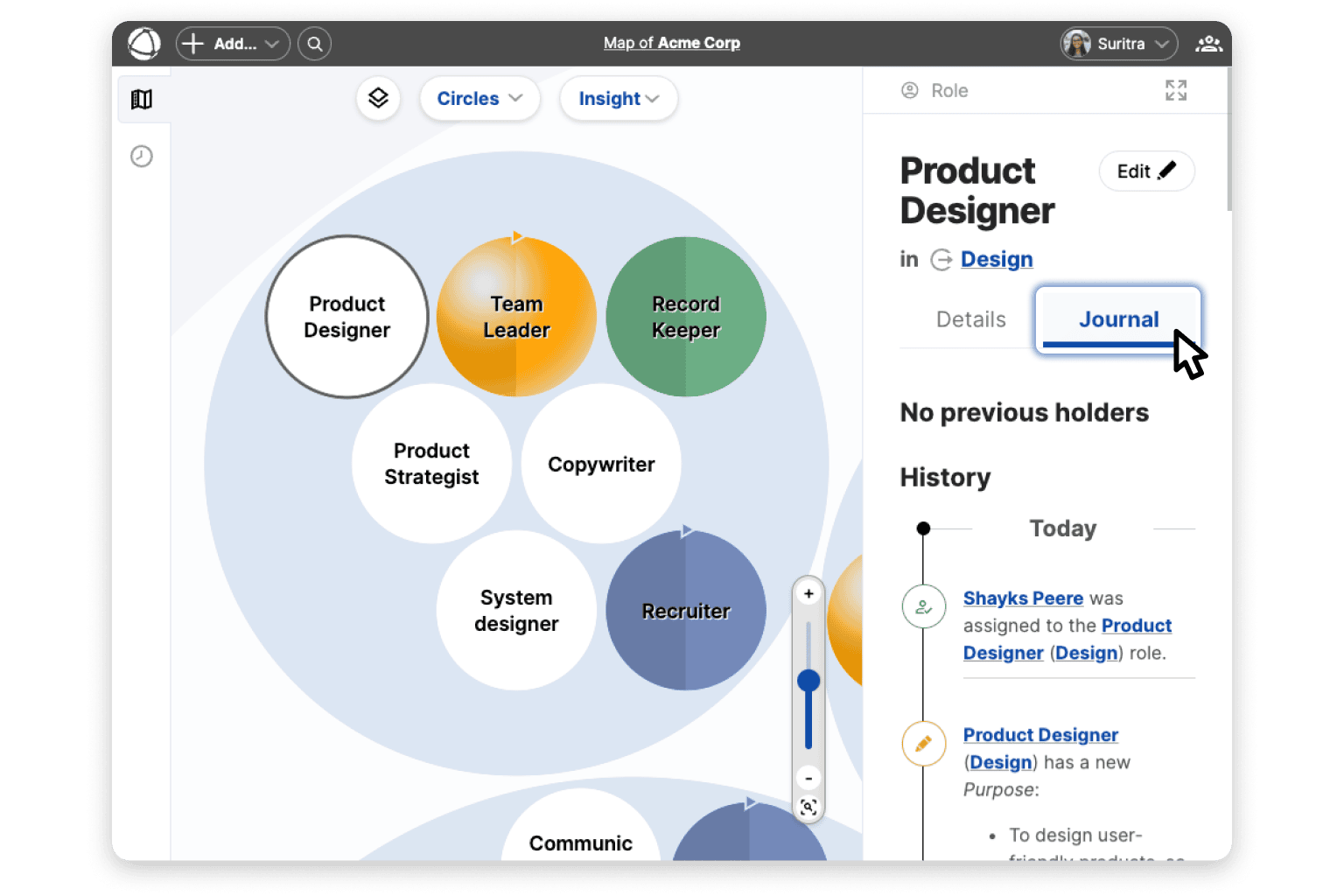
Task: Click the fit-to-view zoom icon
Action: 808,807
